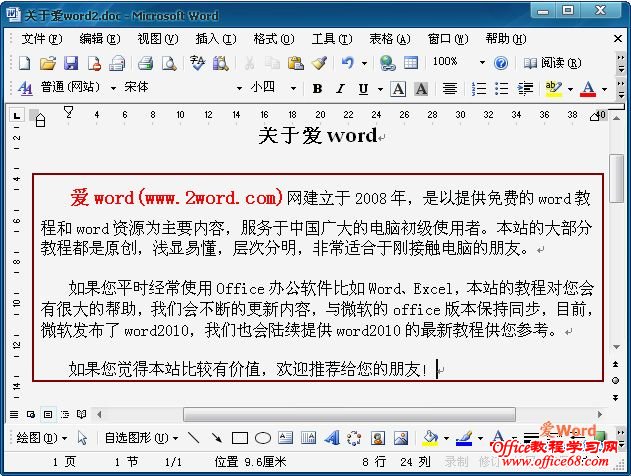Expand the highlight color dropdown arrow
This screenshot has height=476, width=631.
coord(570,89)
